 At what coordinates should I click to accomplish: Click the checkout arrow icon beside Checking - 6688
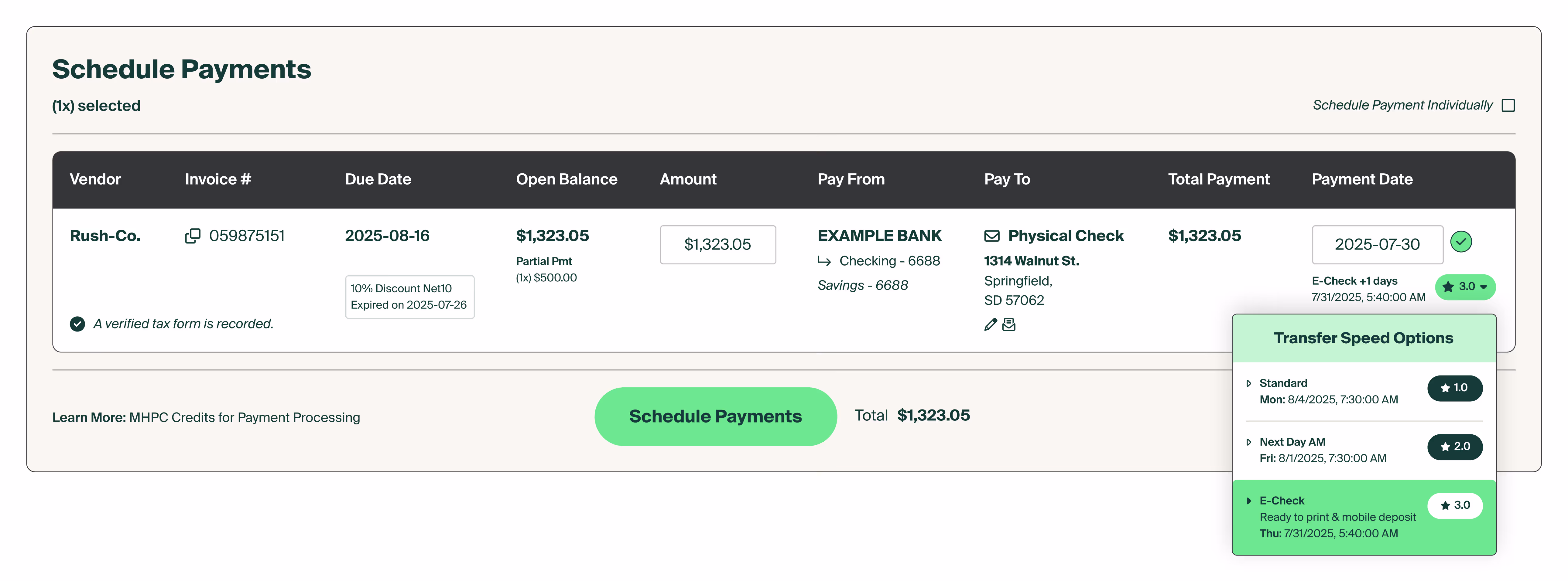coord(825,261)
